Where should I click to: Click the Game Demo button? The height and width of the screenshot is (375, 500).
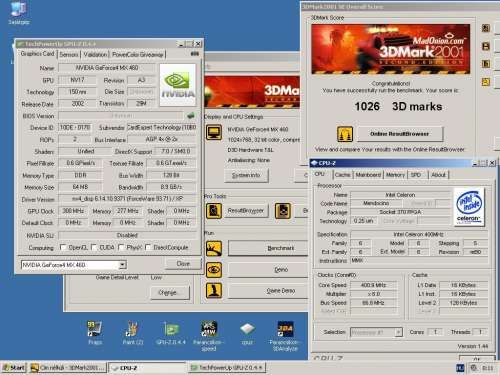[269, 291]
